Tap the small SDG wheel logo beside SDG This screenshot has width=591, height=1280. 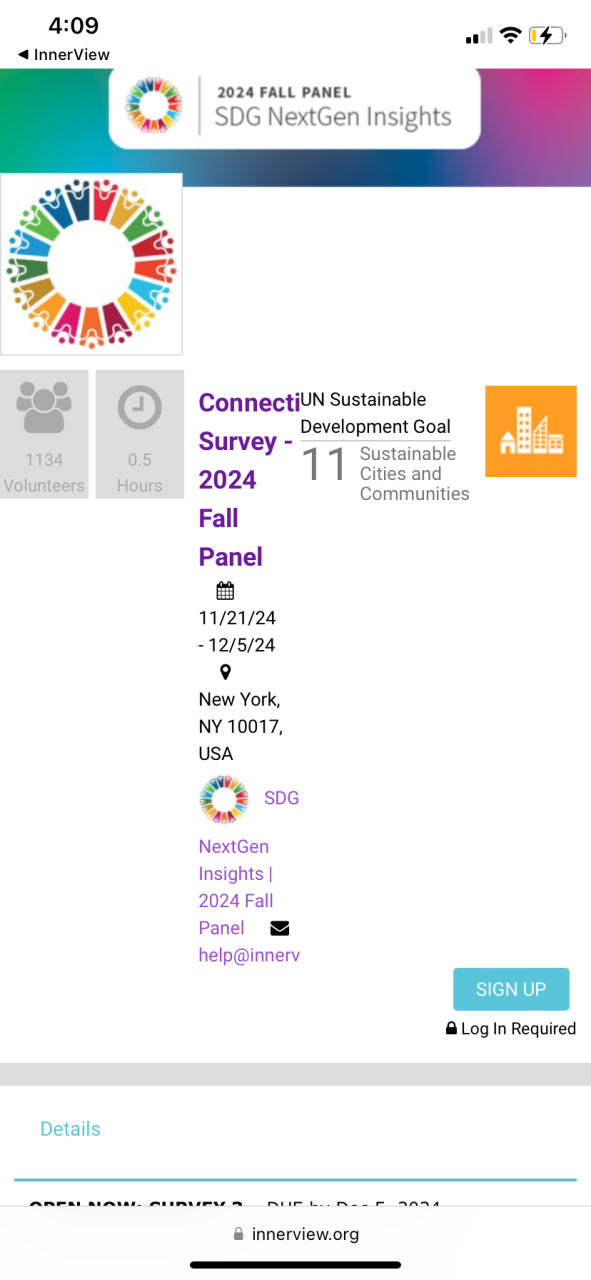224,799
